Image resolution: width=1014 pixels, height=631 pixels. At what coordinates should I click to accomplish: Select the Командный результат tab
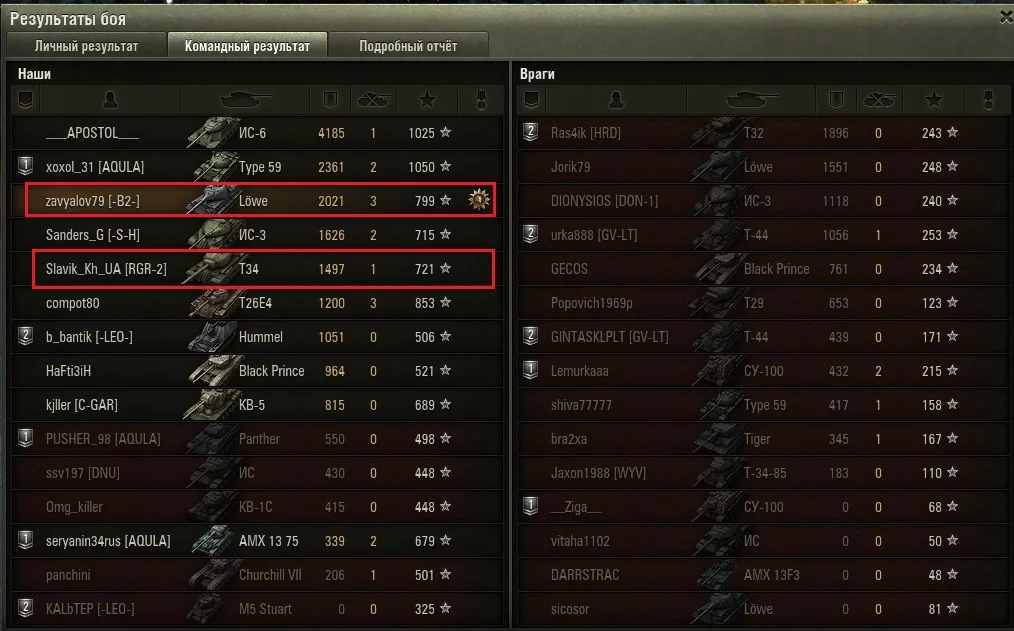(247, 46)
